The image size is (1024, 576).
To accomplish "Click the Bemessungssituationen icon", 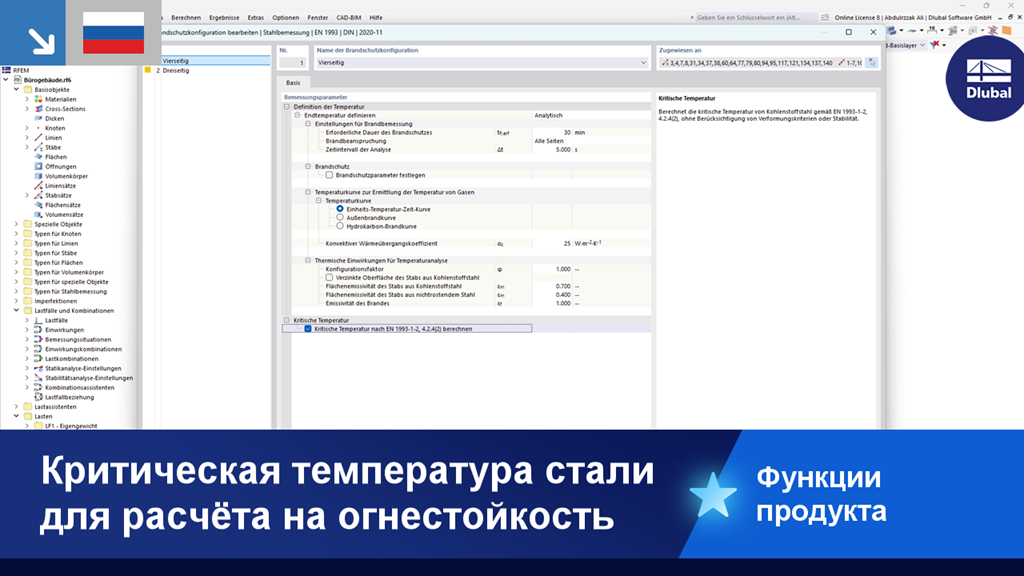I will click(39, 340).
